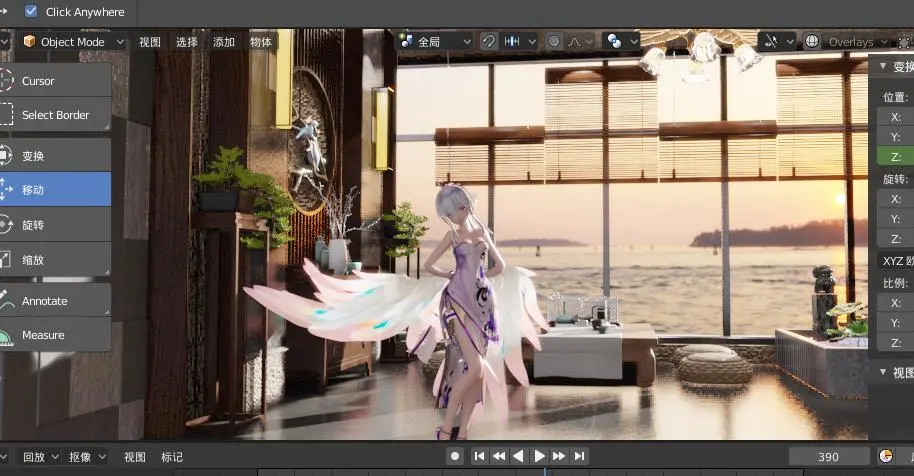Viewport: 914px width, 476px height.
Task: Open the timeline 视图 menu
Action: pyautogui.click(x=135, y=457)
